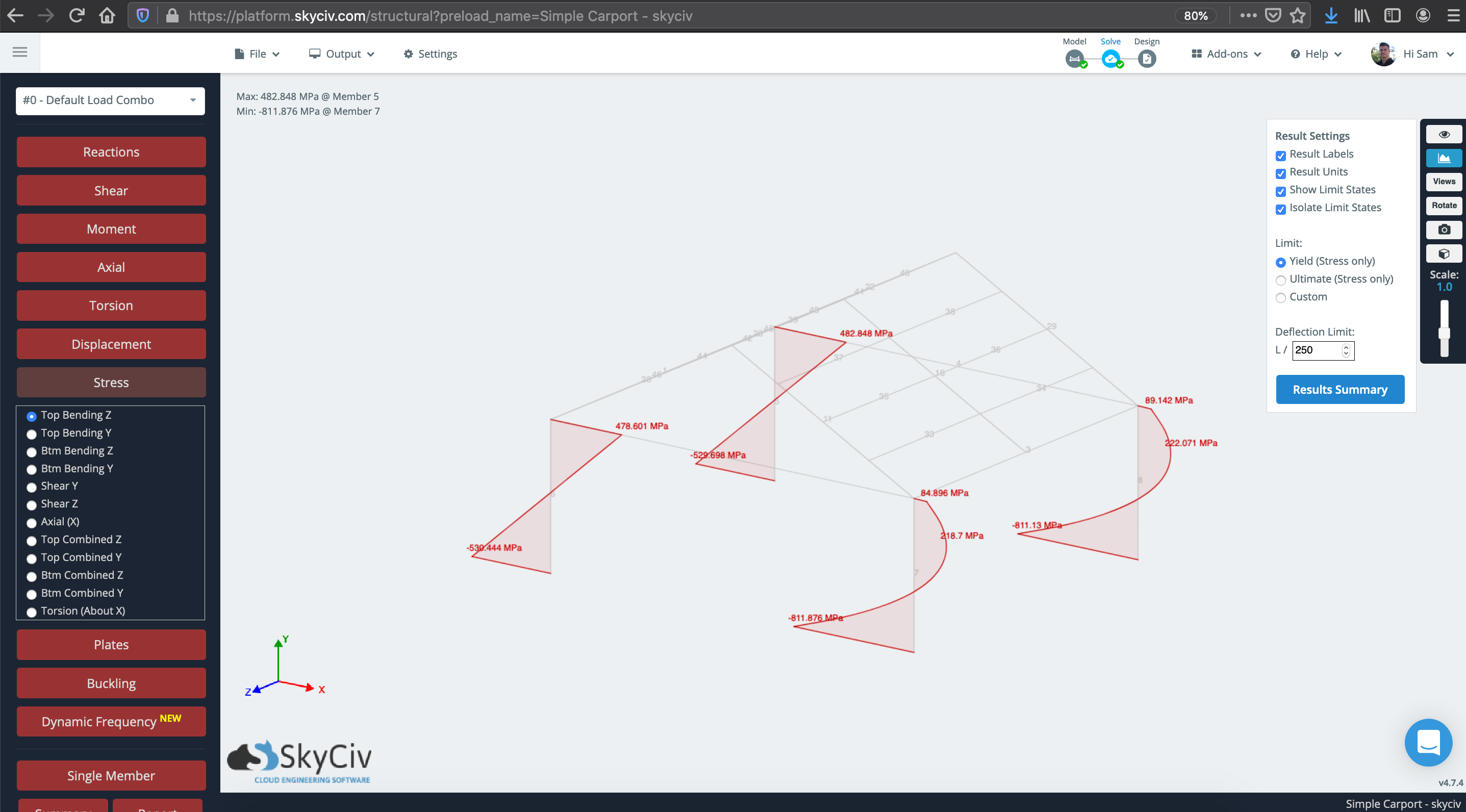Image resolution: width=1466 pixels, height=812 pixels.
Task: Expand the Output menu
Action: click(x=343, y=53)
